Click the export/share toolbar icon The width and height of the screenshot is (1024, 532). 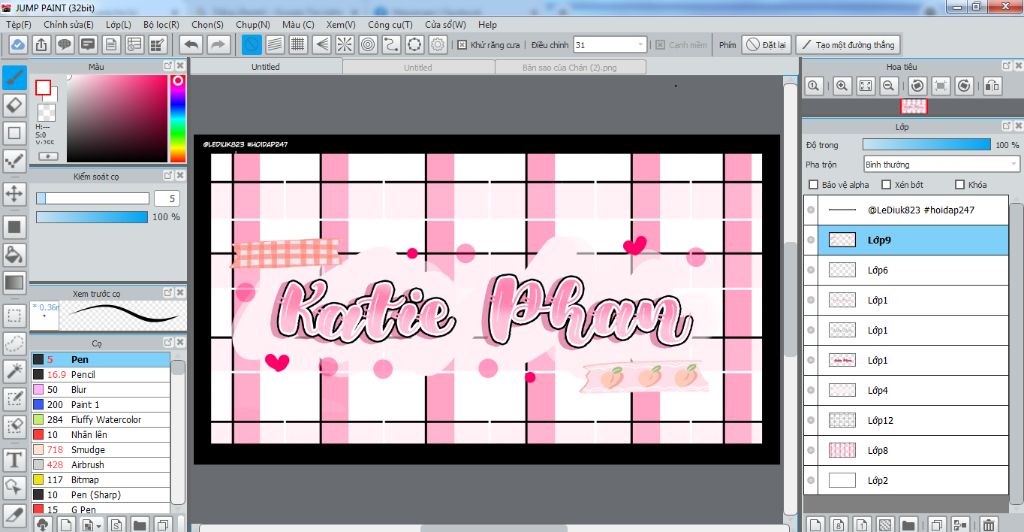41,44
